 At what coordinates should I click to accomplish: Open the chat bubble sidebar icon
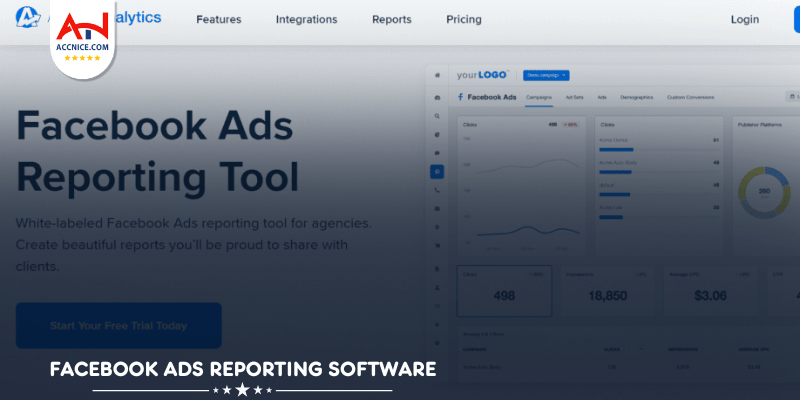click(x=437, y=153)
